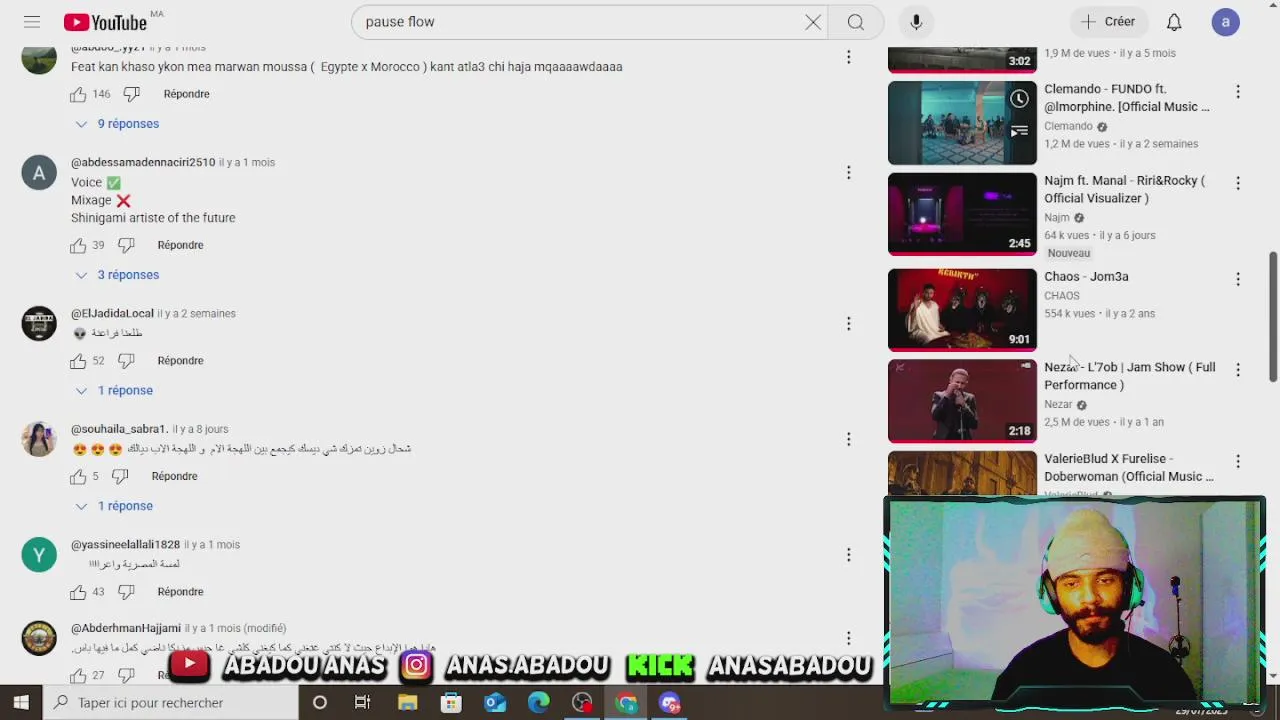Expand the 9 réponses thread

pyautogui.click(x=117, y=124)
